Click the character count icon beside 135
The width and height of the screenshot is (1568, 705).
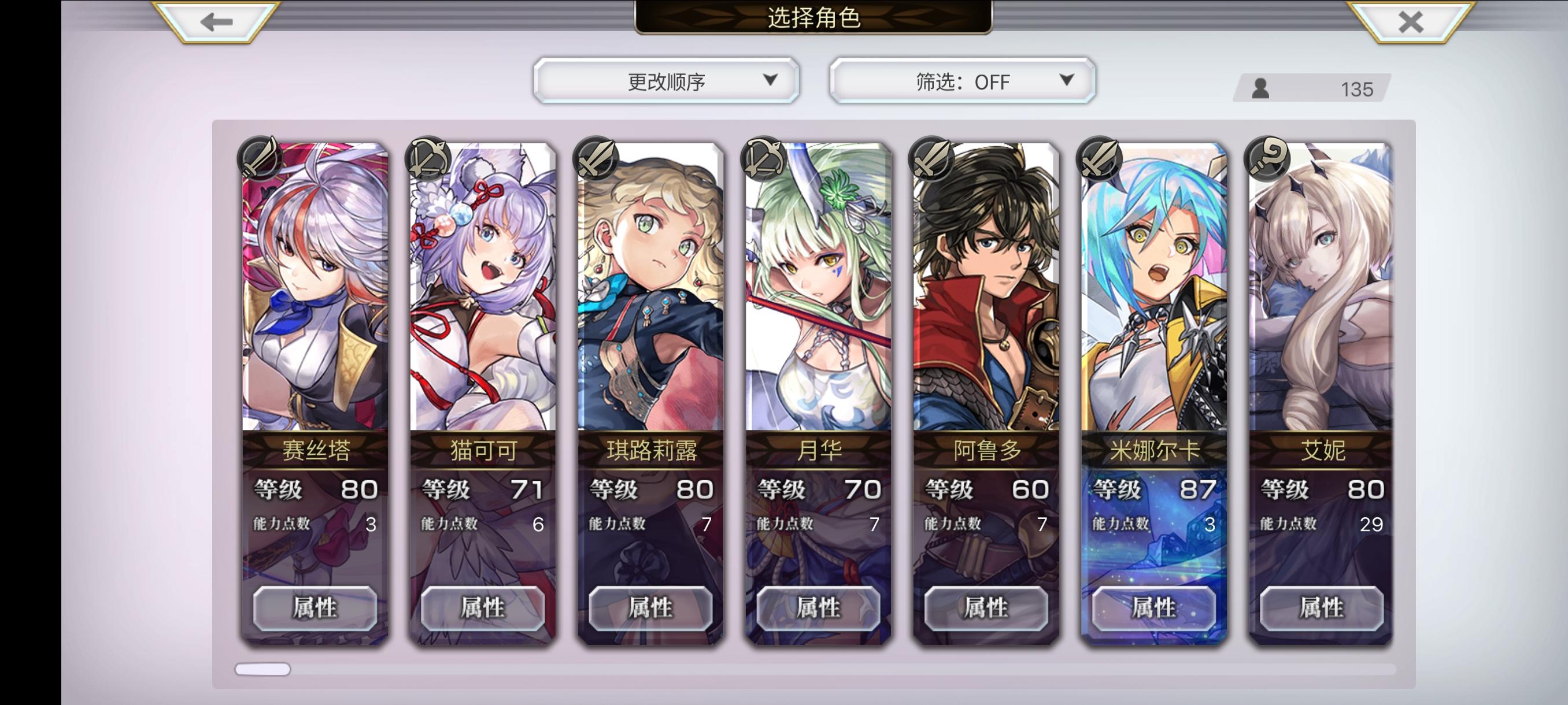click(x=1260, y=89)
